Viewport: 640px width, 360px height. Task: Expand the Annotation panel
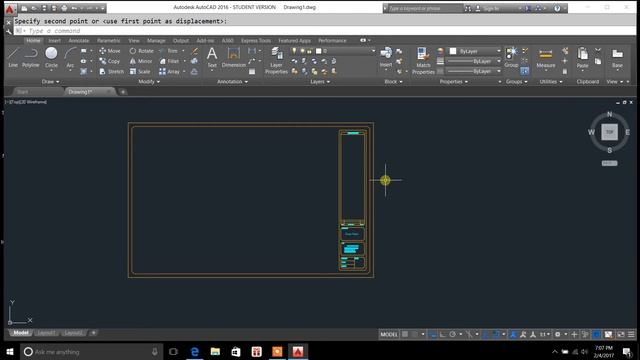(x=232, y=82)
